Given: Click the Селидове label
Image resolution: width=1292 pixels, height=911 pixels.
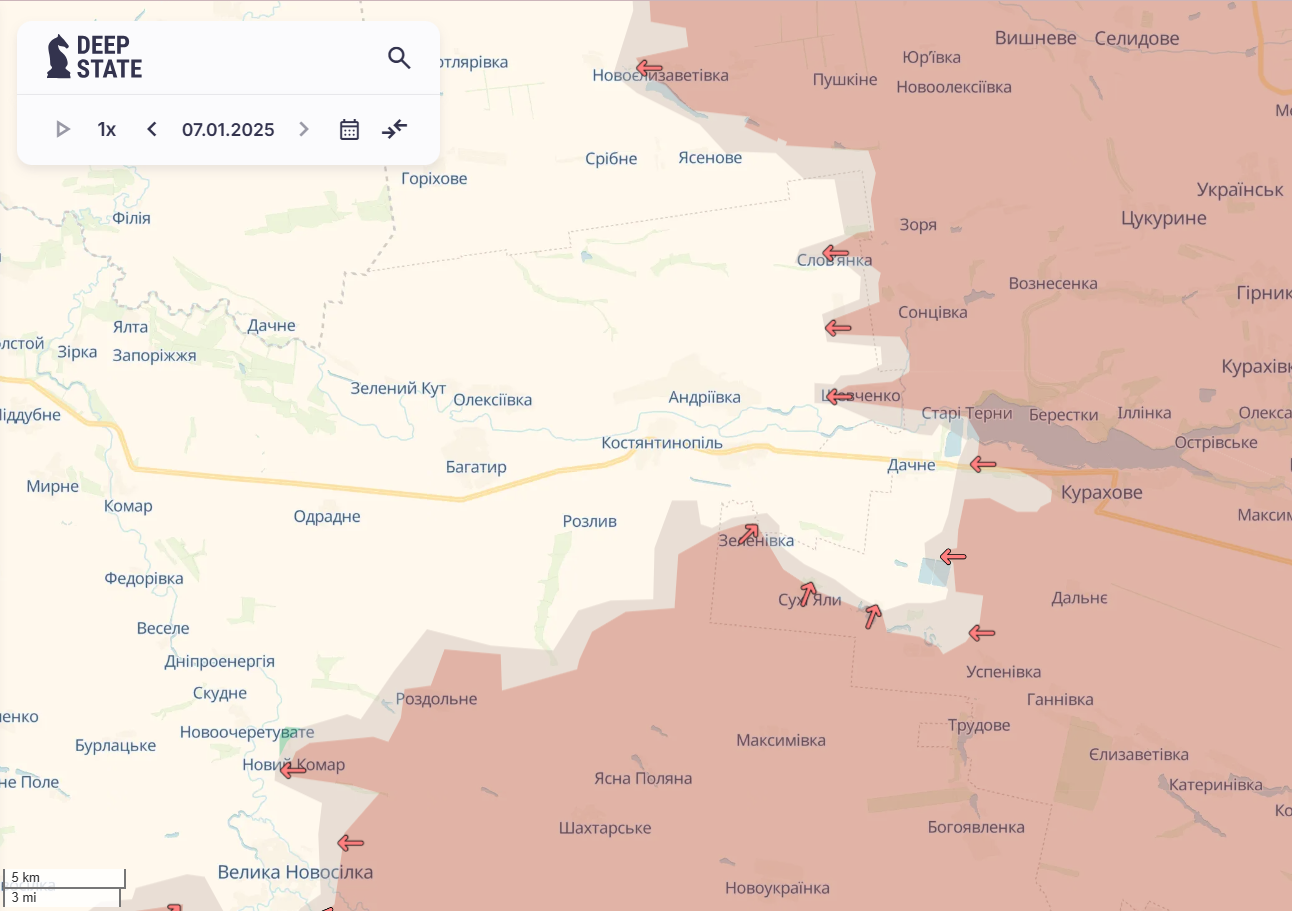Looking at the screenshot, I should pyautogui.click(x=1137, y=38).
